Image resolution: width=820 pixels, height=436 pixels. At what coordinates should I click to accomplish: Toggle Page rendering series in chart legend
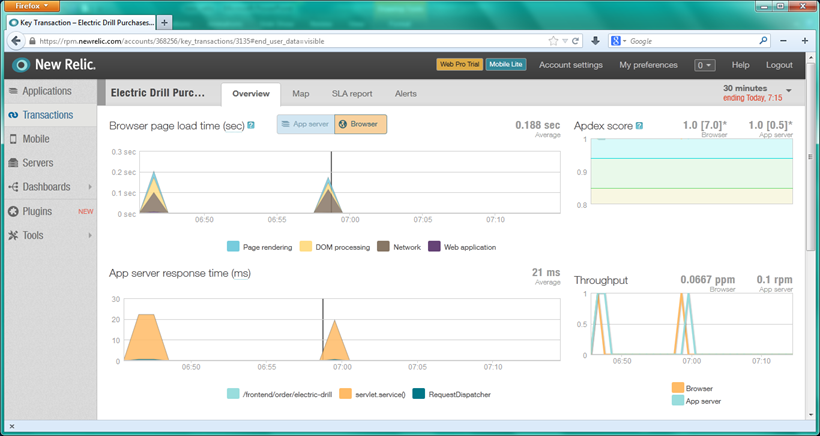pos(233,246)
